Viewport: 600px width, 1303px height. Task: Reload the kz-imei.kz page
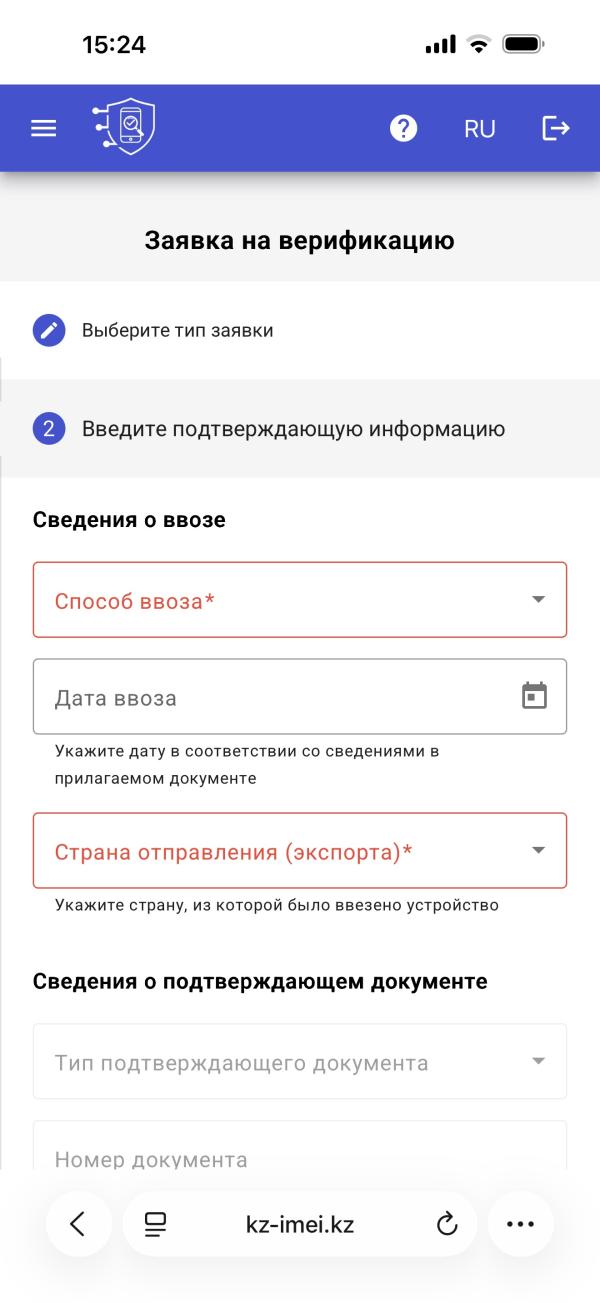[446, 1222]
